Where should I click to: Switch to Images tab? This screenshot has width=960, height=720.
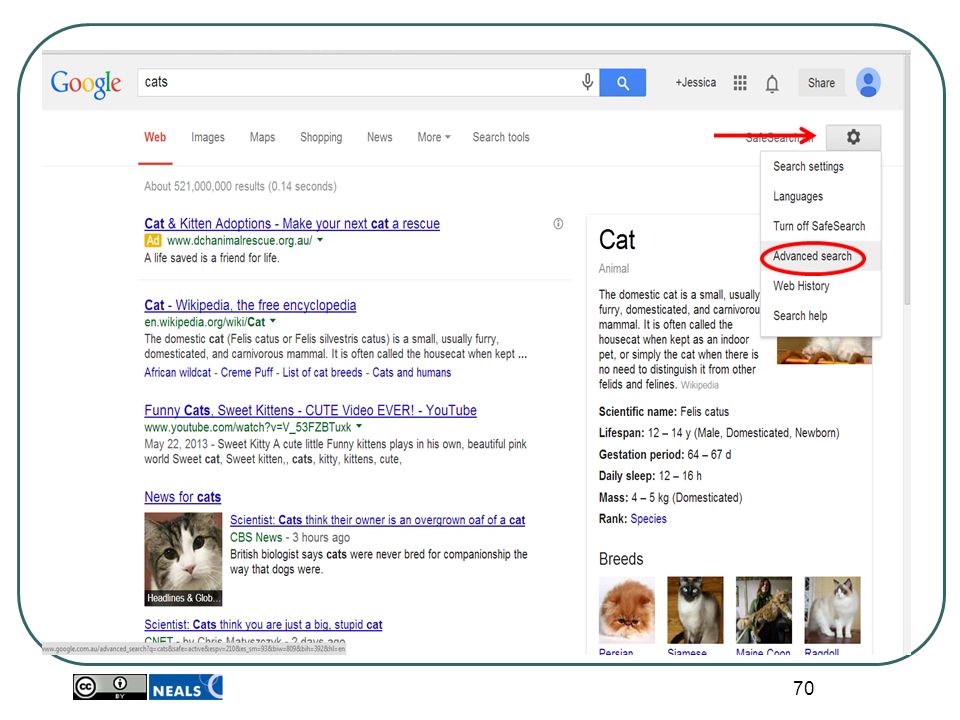pos(208,137)
